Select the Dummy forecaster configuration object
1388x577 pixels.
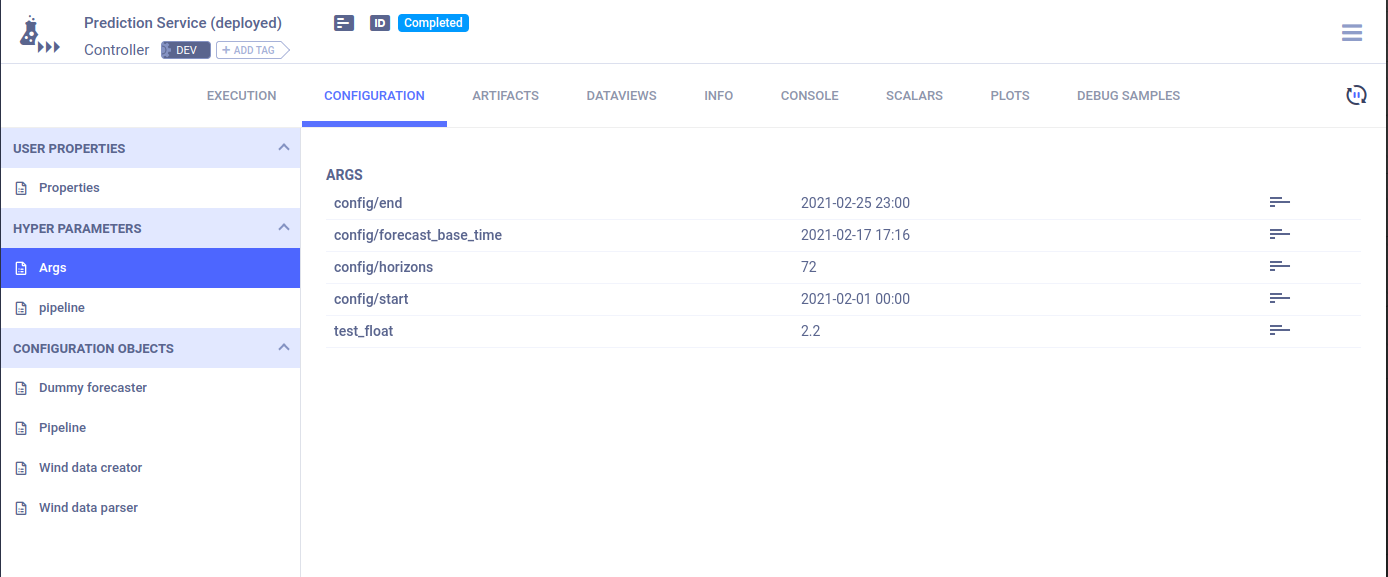click(92, 388)
